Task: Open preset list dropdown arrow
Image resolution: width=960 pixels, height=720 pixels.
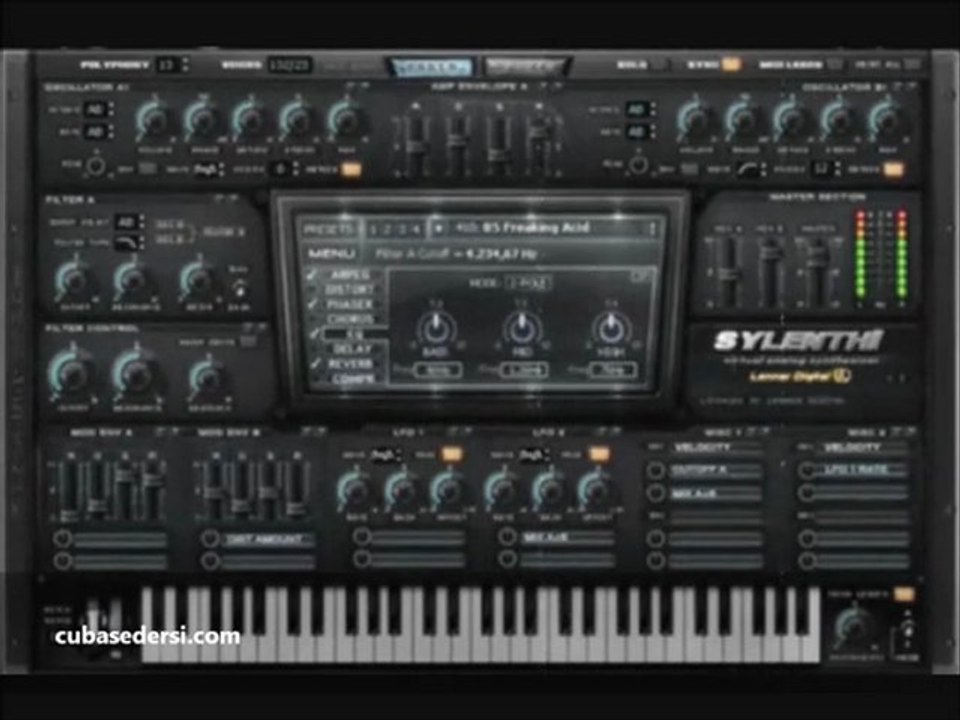Action: point(438,228)
